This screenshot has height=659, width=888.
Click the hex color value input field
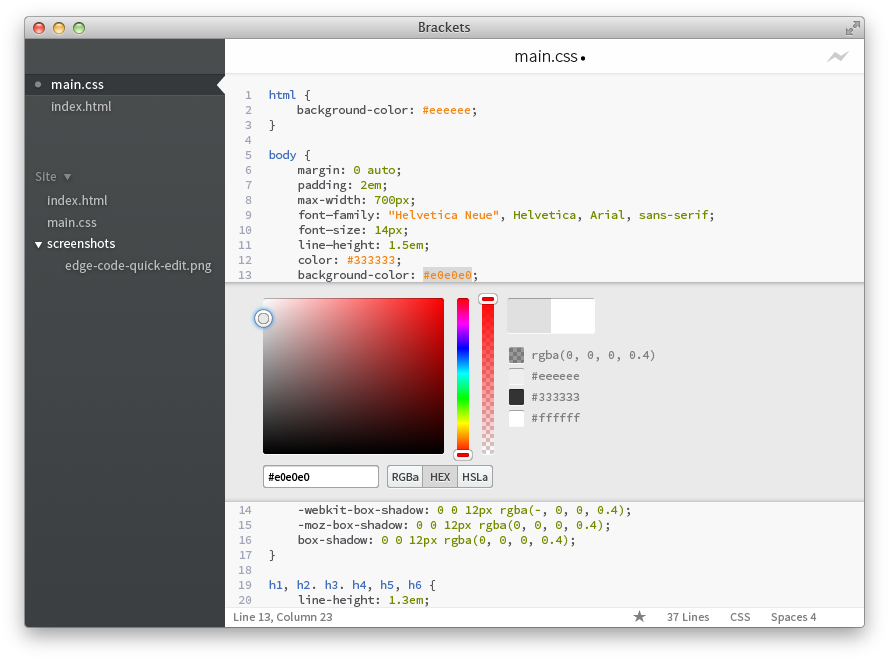point(320,477)
